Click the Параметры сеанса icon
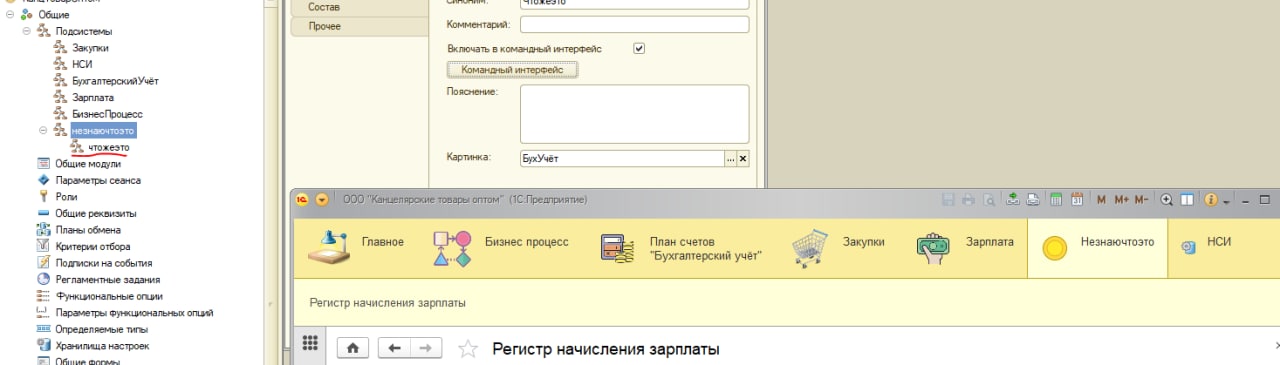This screenshot has height=365, width=1280. 43,180
